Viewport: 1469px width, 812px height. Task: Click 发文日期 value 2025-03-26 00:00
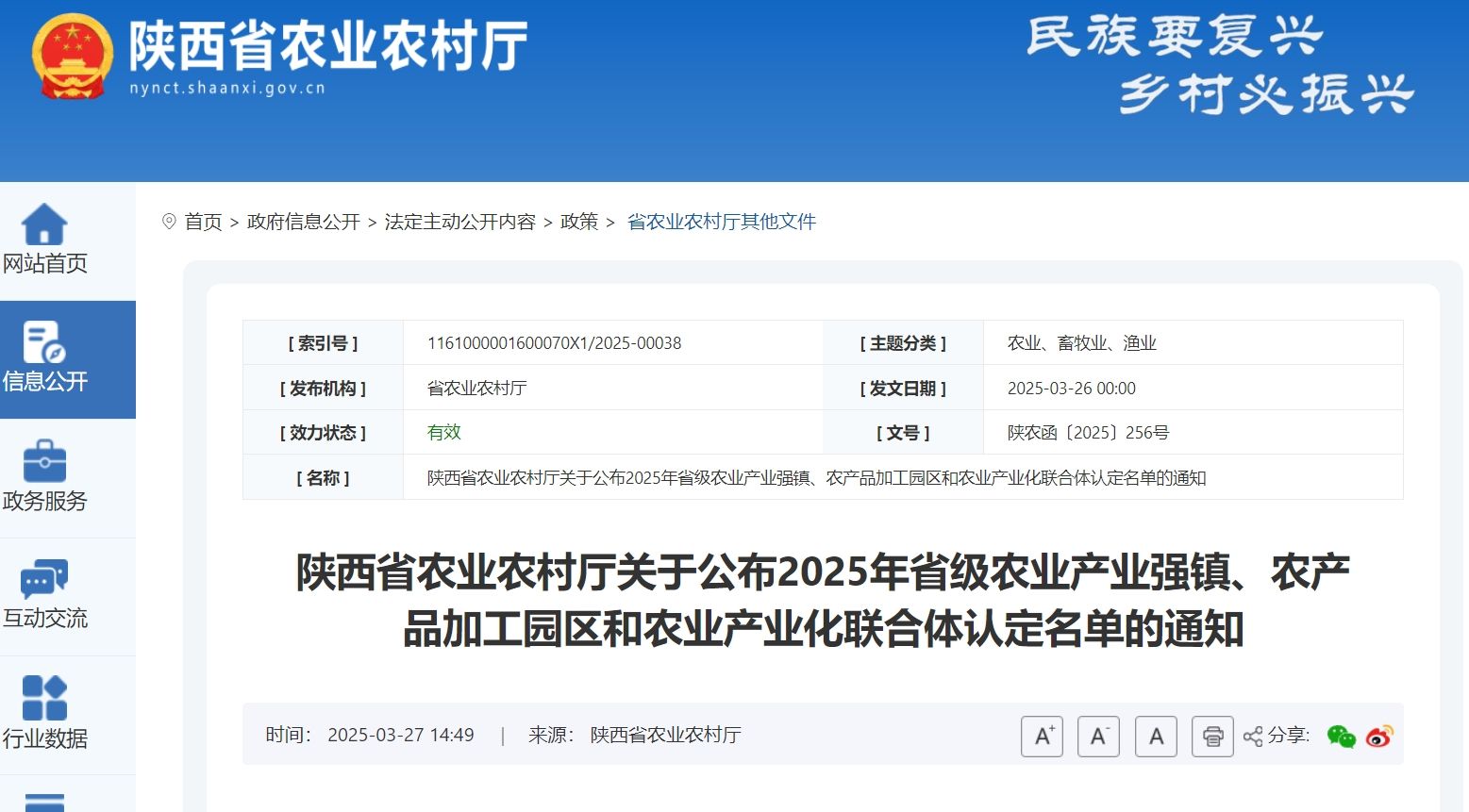1072,388
